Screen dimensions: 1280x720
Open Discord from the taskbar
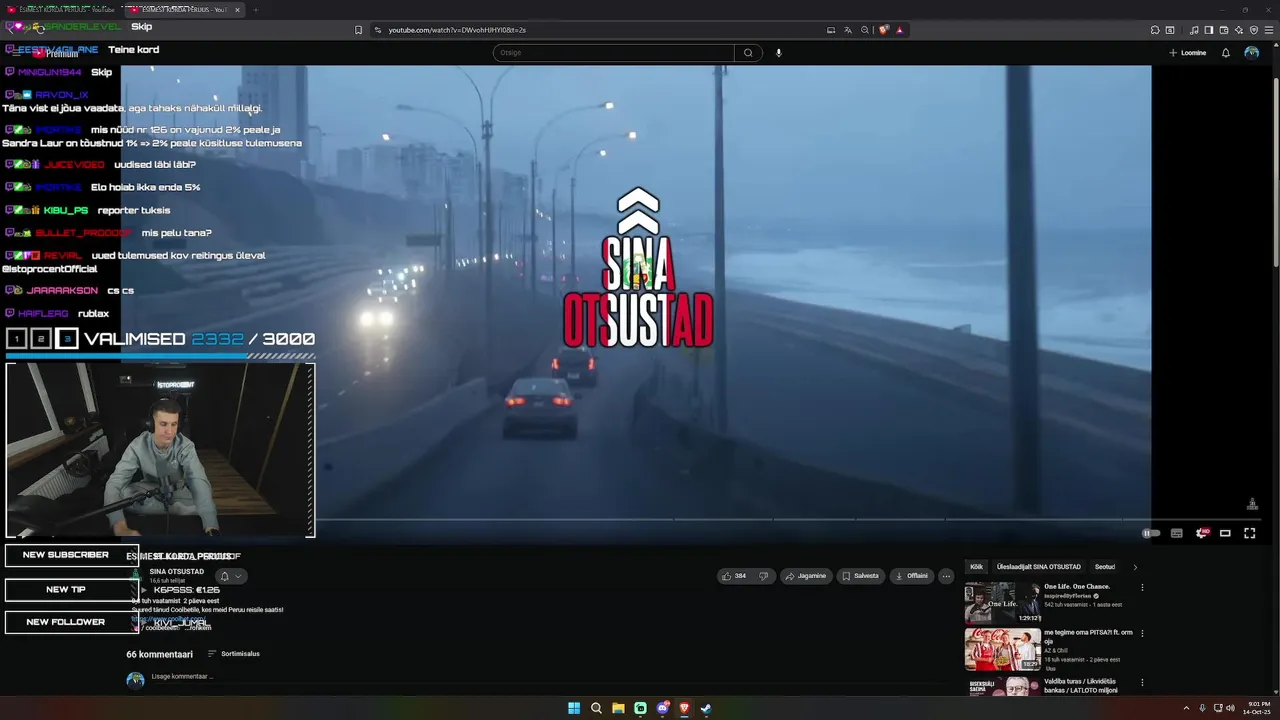tap(662, 708)
